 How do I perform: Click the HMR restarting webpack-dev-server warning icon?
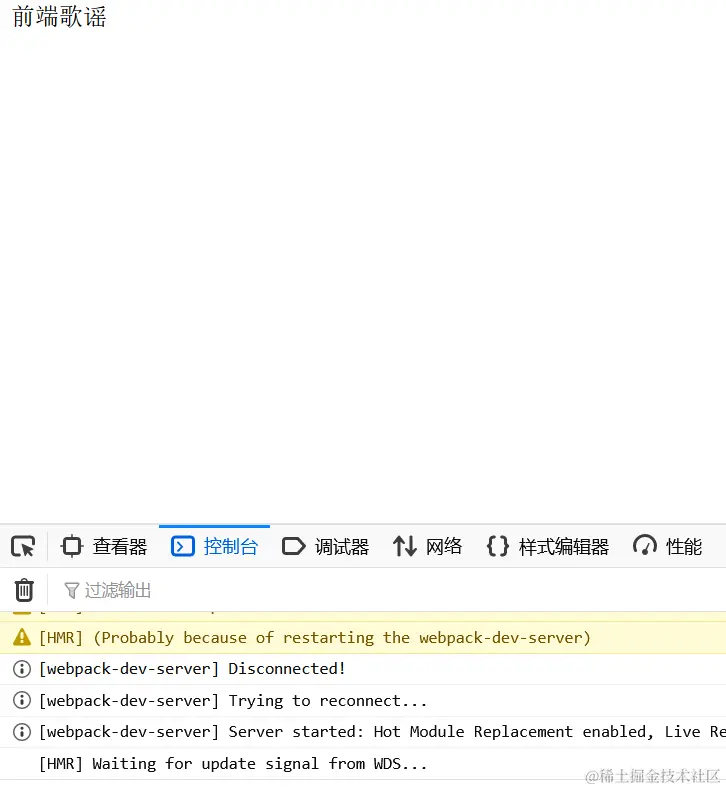(22, 637)
